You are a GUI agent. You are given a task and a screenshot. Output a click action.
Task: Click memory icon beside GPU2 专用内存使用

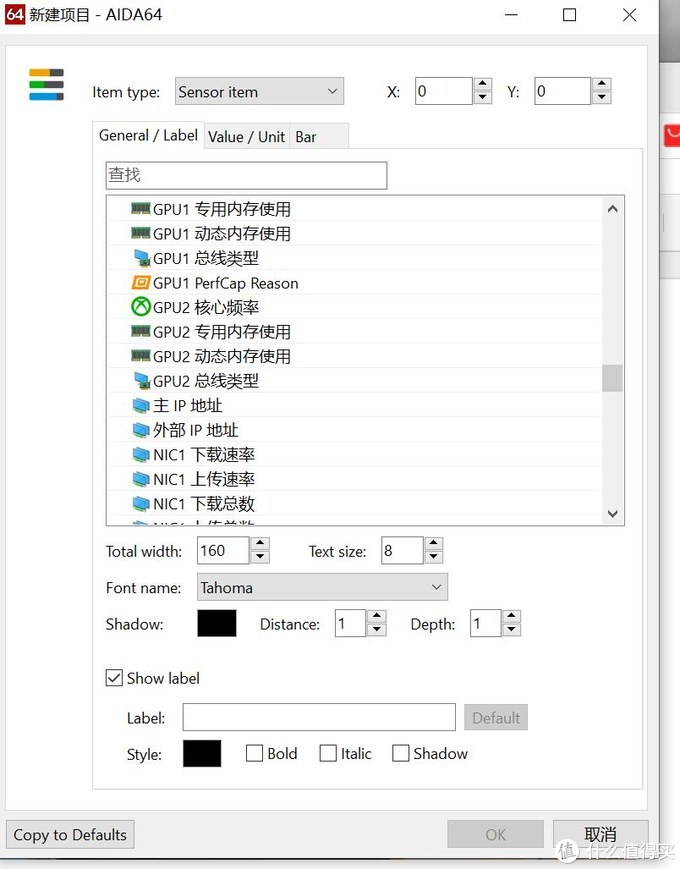point(141,331)
